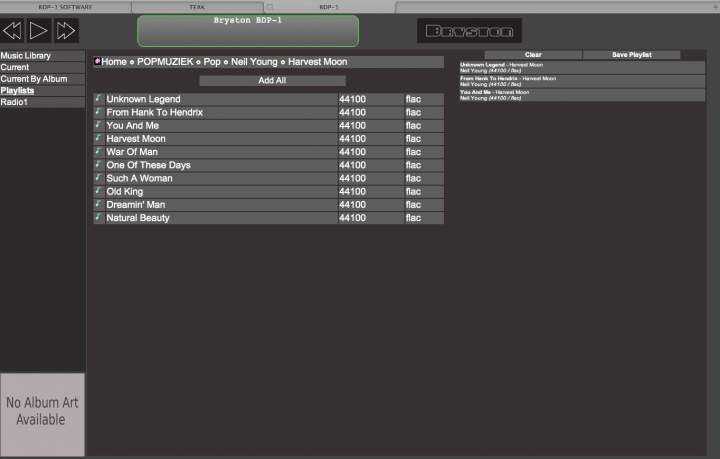Image resolution: width=720 pixels, height=459 pixels.
Task: Open the Playlists section
Action: pyautogui.click(x=42, y=90)
